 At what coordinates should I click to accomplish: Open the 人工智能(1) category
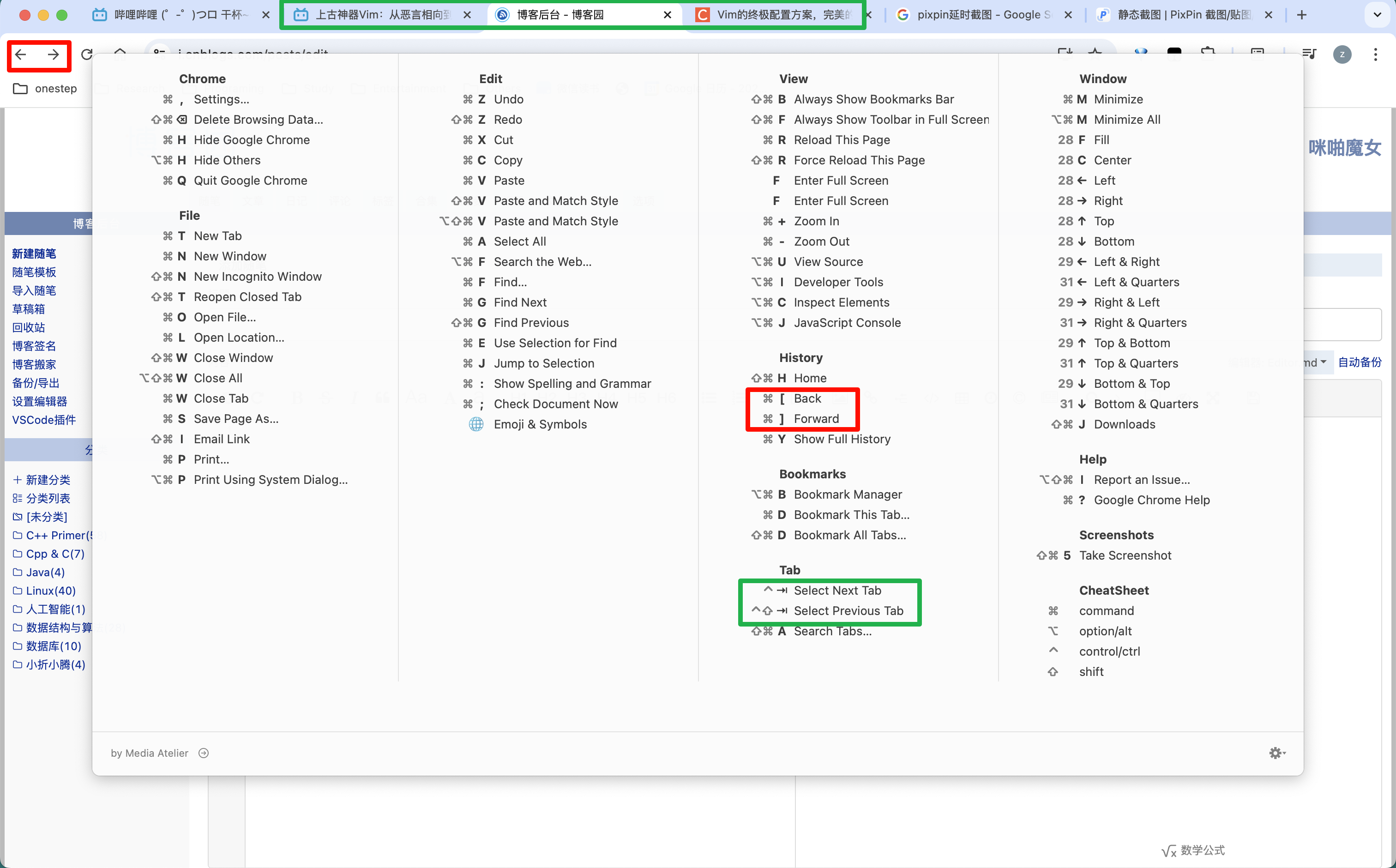[56, 609]
